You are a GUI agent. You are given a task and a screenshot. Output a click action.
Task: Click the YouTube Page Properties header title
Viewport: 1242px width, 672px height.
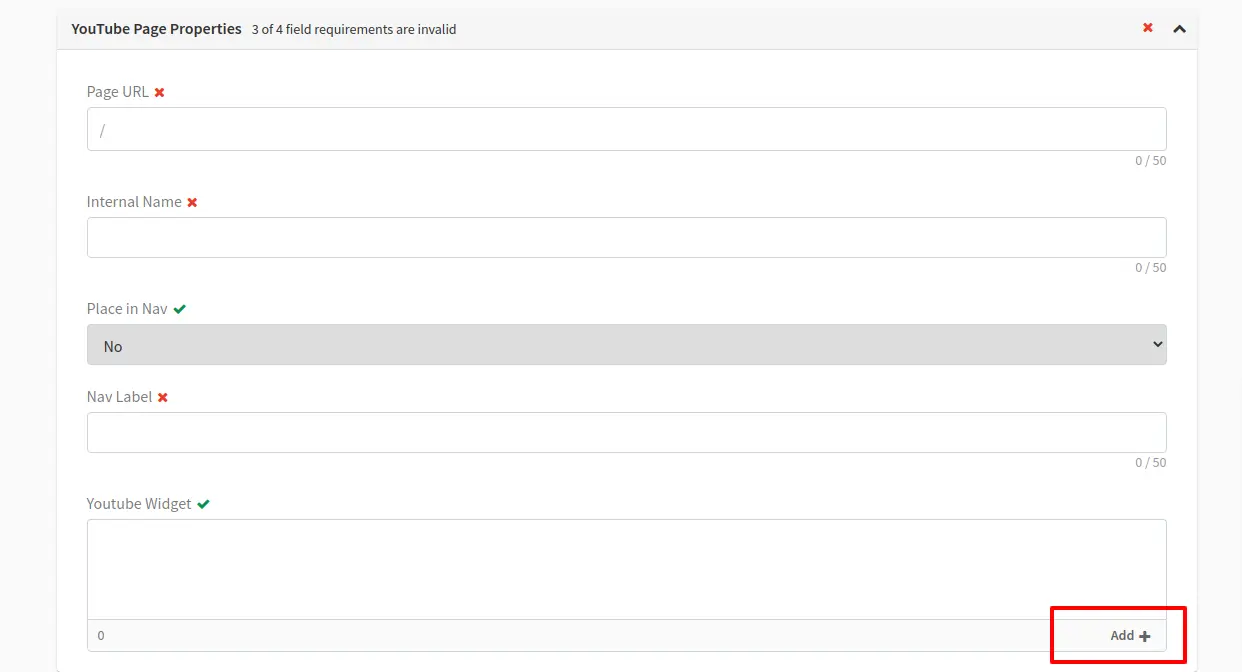(156, 29)
